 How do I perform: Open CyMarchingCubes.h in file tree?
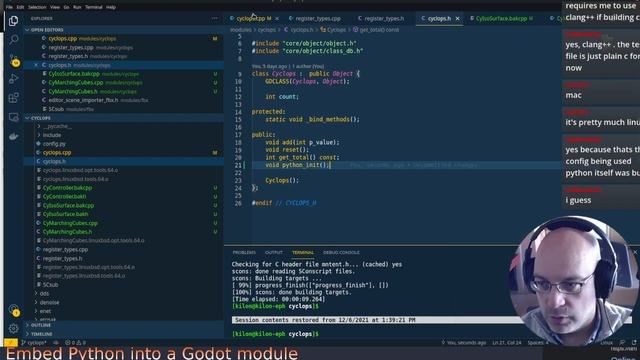[x=67, y=232]
